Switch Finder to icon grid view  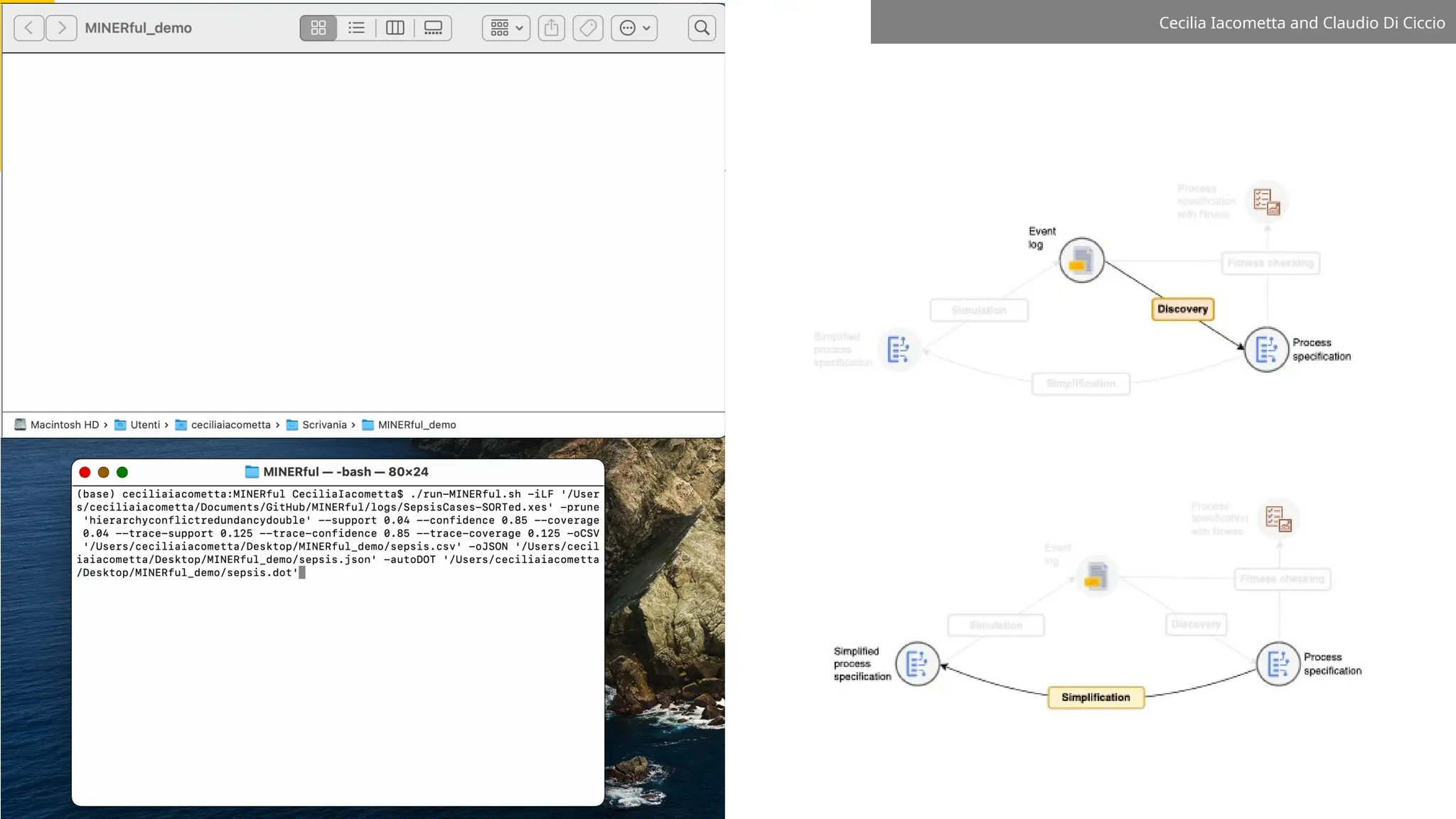pos(318,28)
